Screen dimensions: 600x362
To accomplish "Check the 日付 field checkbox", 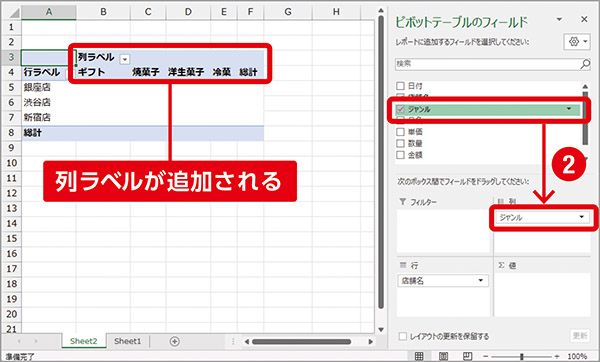I will point(400,86).
